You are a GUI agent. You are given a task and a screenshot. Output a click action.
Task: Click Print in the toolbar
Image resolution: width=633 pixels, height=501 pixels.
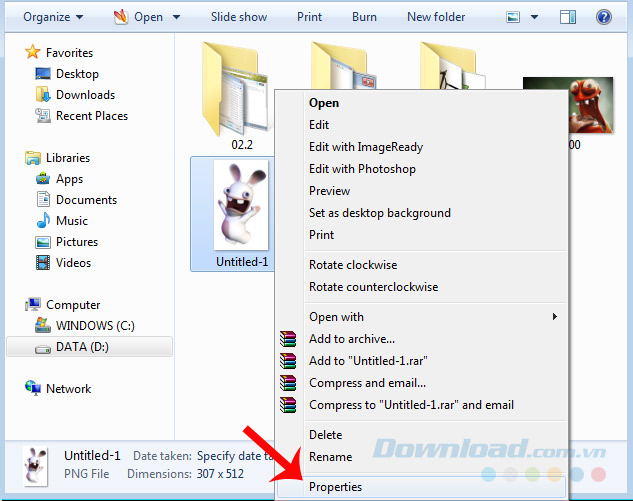click(309, 17)
